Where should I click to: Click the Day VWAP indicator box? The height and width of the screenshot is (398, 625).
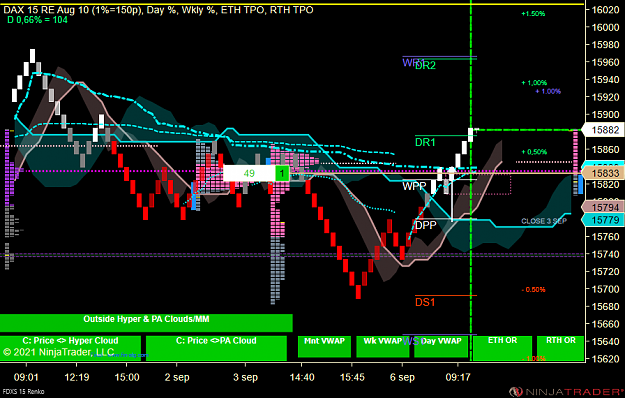coord(441,347)
